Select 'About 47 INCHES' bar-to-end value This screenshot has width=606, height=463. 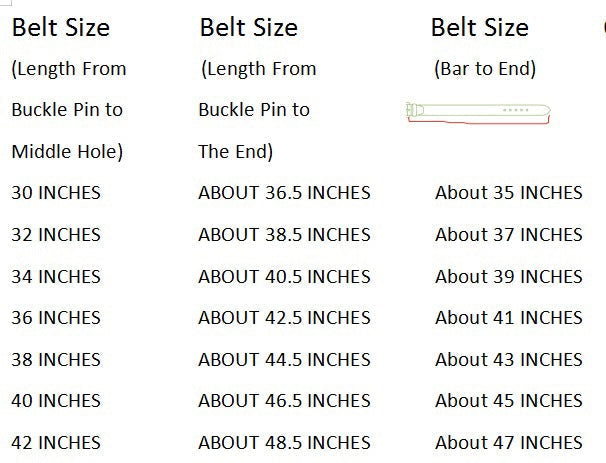pyautogui.click(x=508, y=442)
